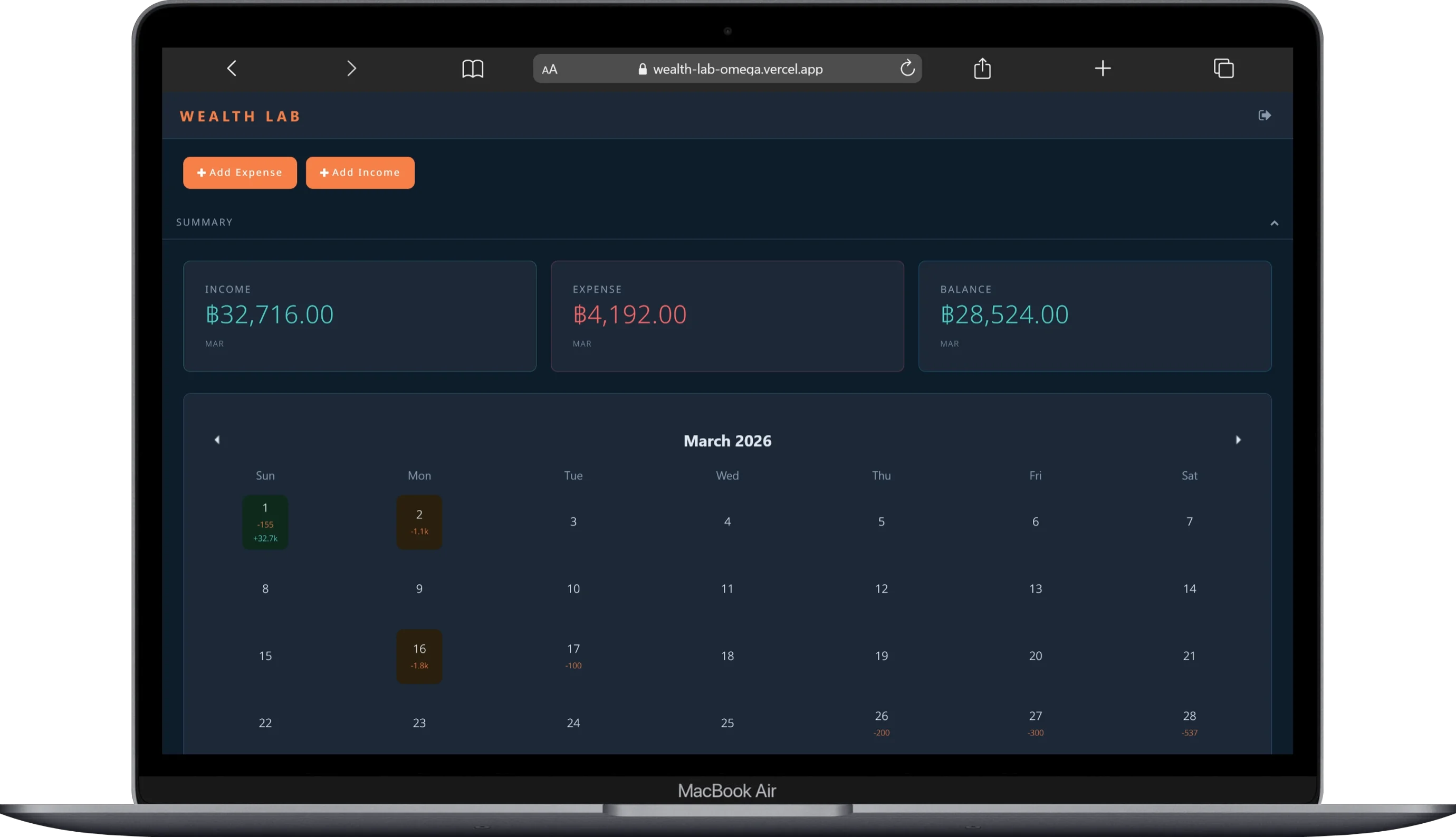Open the bookmarks book icon

[x=472, y=69]
